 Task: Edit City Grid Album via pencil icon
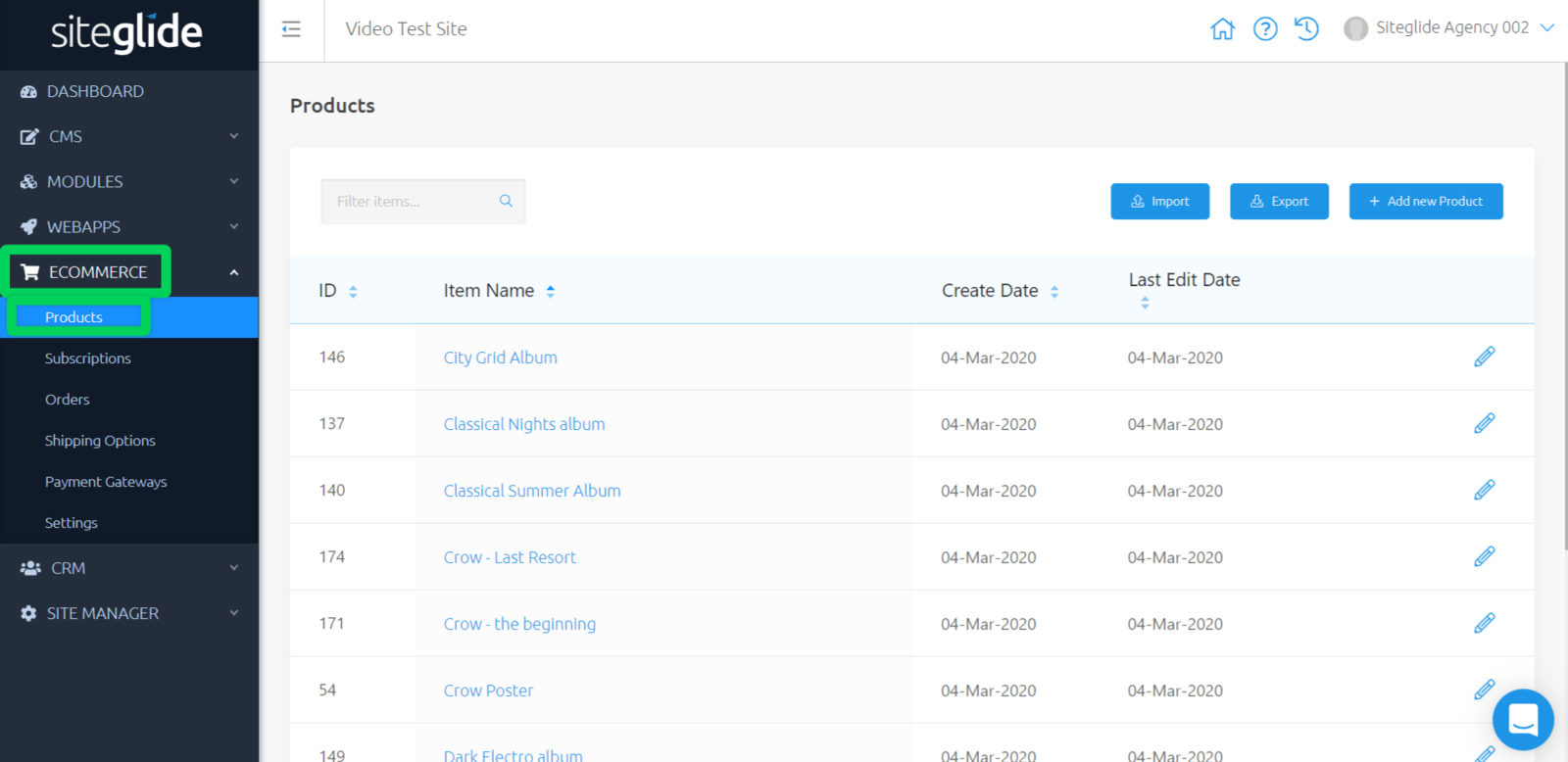(1484, 357)
